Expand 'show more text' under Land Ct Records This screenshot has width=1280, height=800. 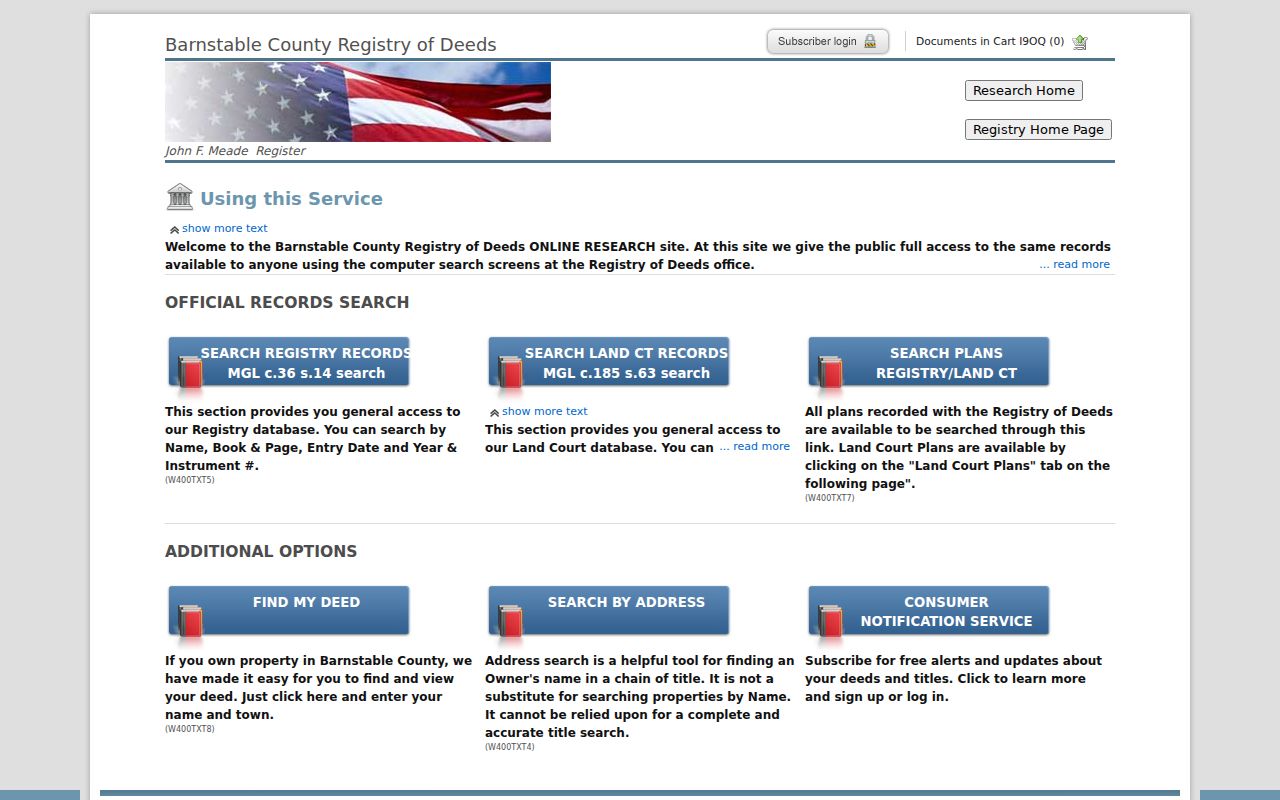[545, 411]
